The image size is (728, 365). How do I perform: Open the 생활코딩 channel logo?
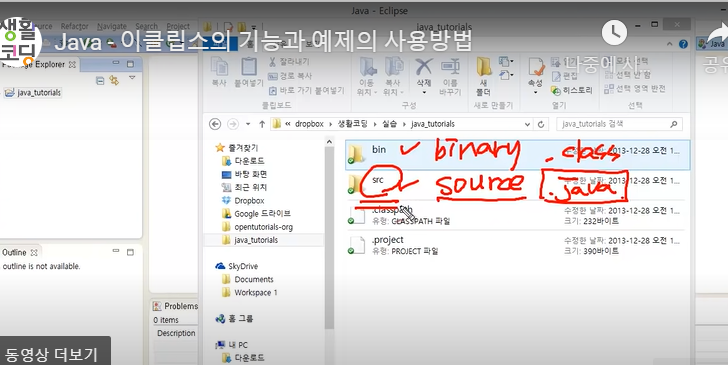tap(19, 41)
